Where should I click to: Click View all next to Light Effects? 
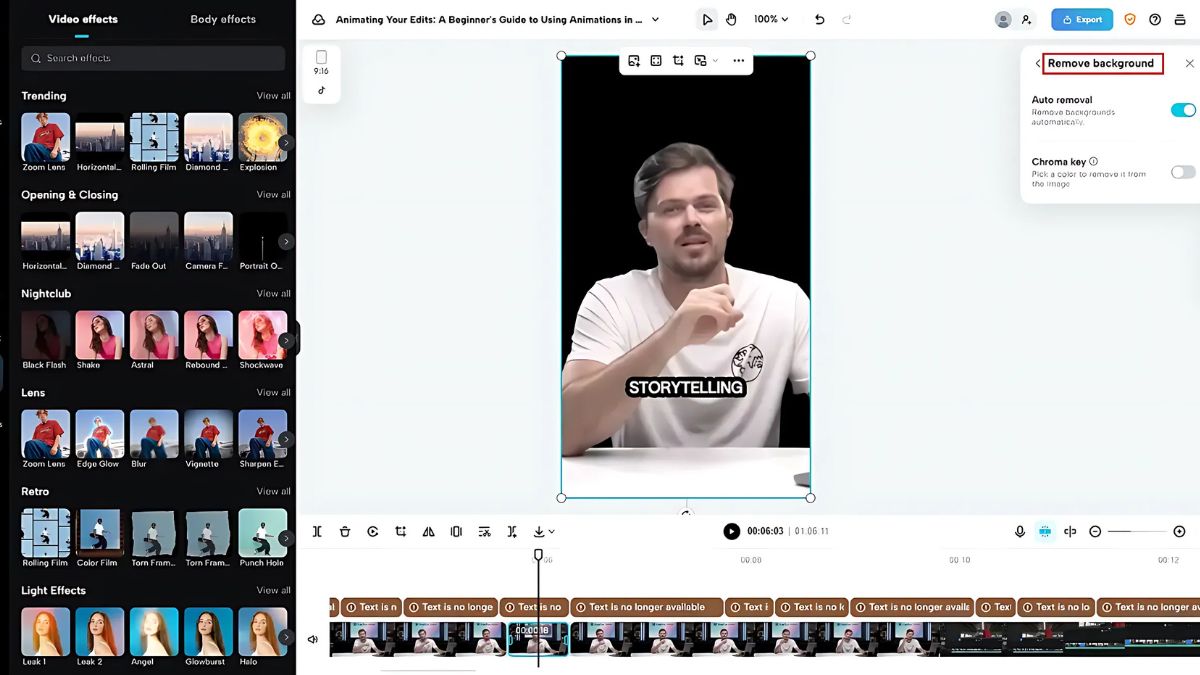coord(274,590)
